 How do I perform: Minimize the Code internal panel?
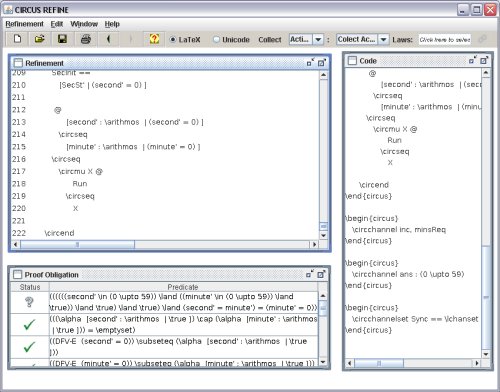point(473,60)
